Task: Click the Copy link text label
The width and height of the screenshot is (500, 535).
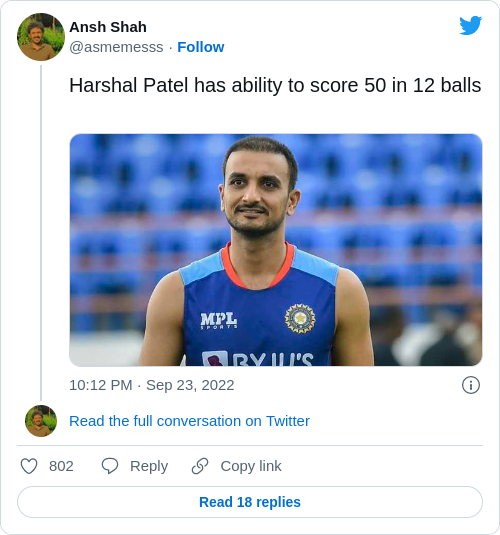Action: (x=251, y=466)
